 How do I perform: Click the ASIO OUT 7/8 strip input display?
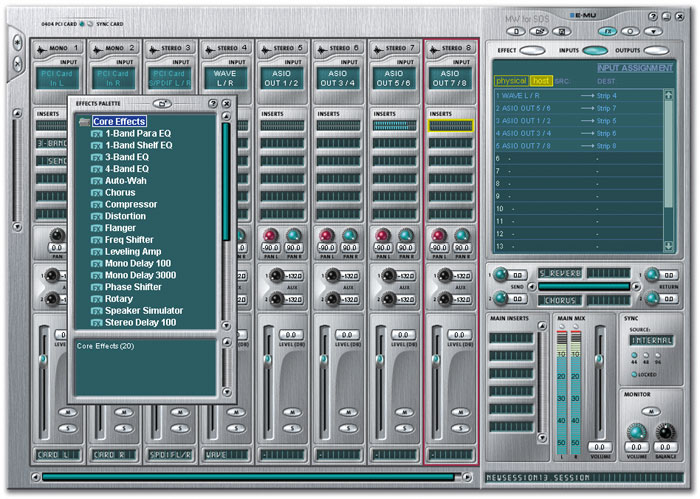(451, 78)
